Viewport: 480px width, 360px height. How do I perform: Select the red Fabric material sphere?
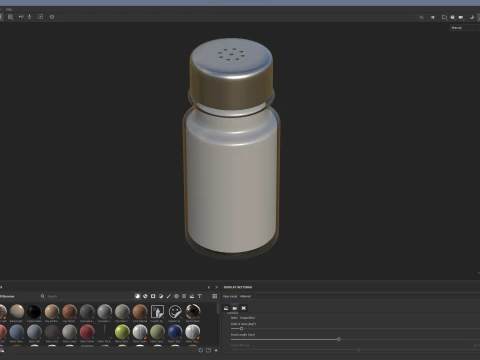[87, 332]
